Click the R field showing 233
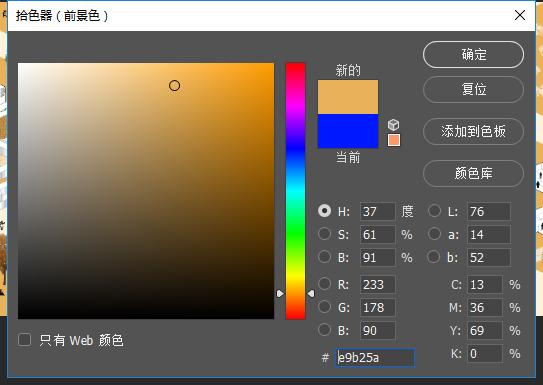Viewport: 543px width, 385px height. click(377, 285)
